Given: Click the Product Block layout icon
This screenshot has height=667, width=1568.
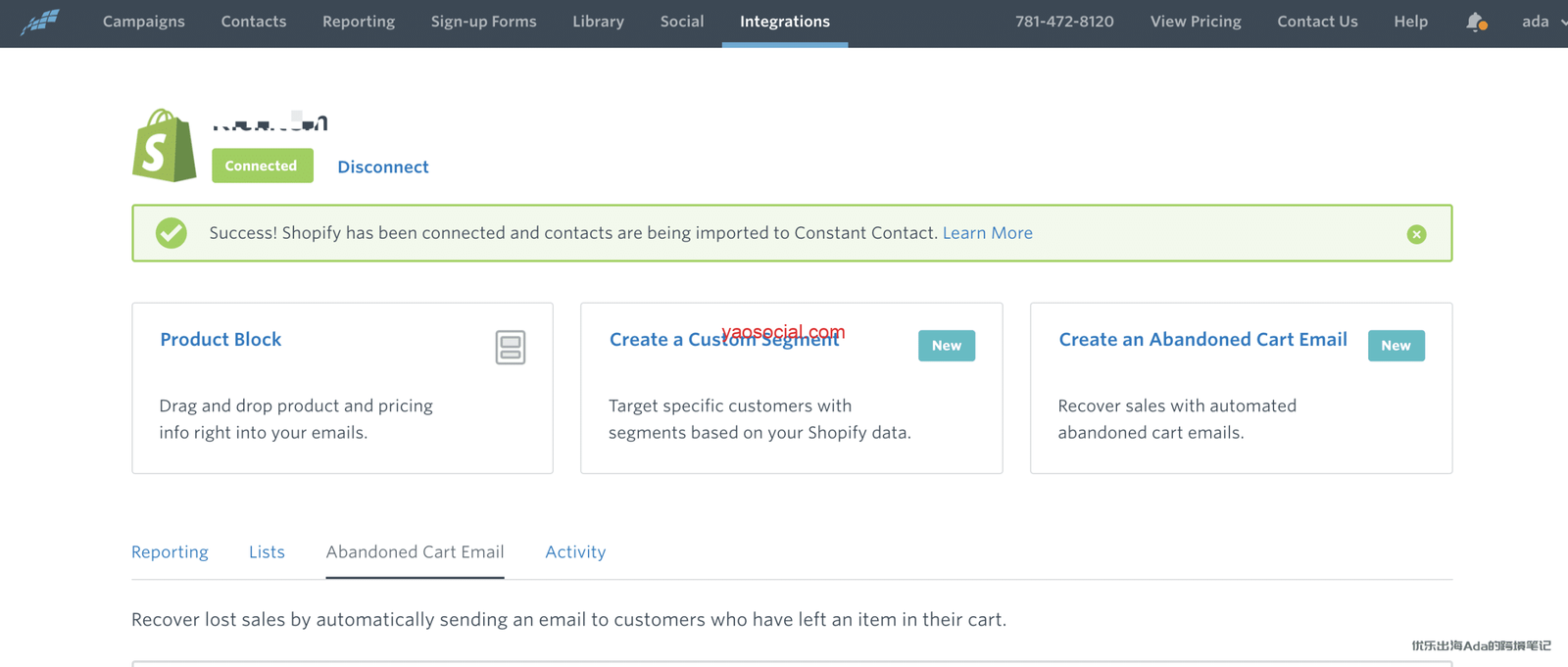Looking at the screenshot, I should point(510,348).
